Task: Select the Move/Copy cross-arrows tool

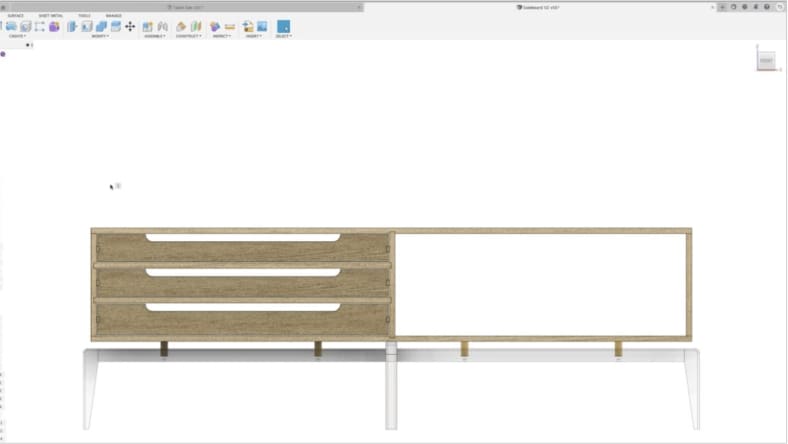Action: pos(130,27)
